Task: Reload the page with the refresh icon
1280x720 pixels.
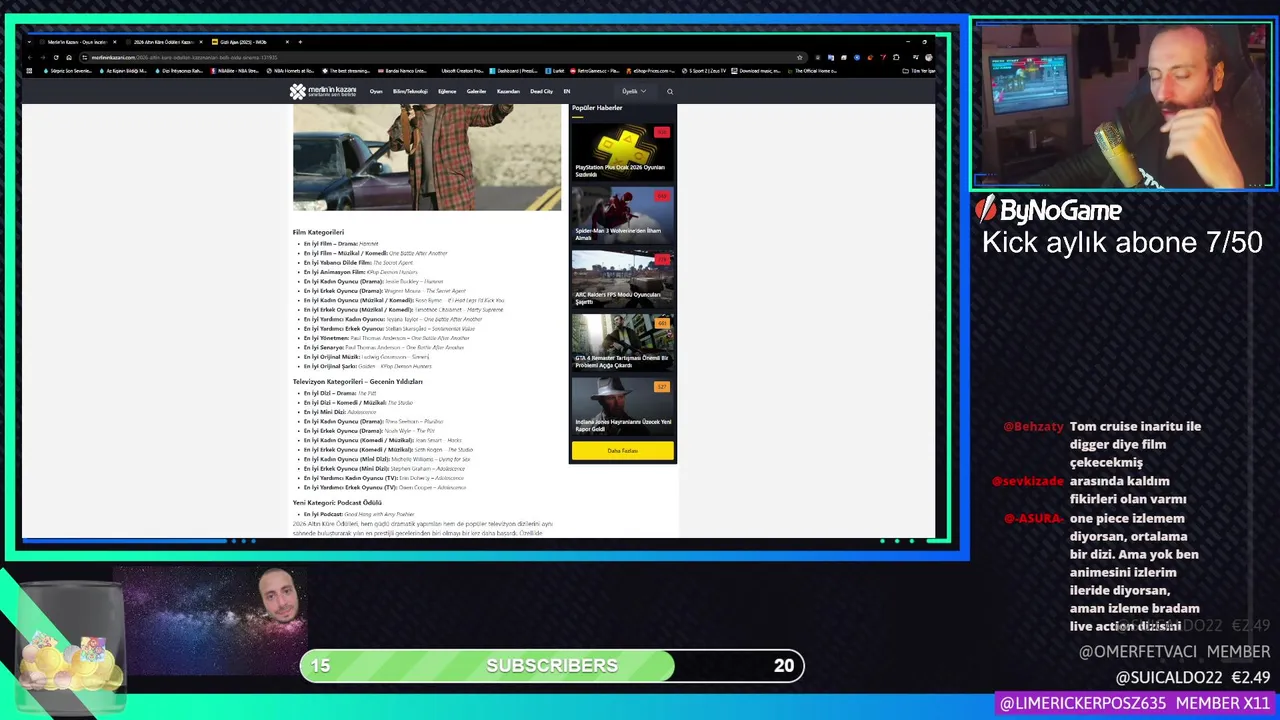Action: tap(56, 57)
